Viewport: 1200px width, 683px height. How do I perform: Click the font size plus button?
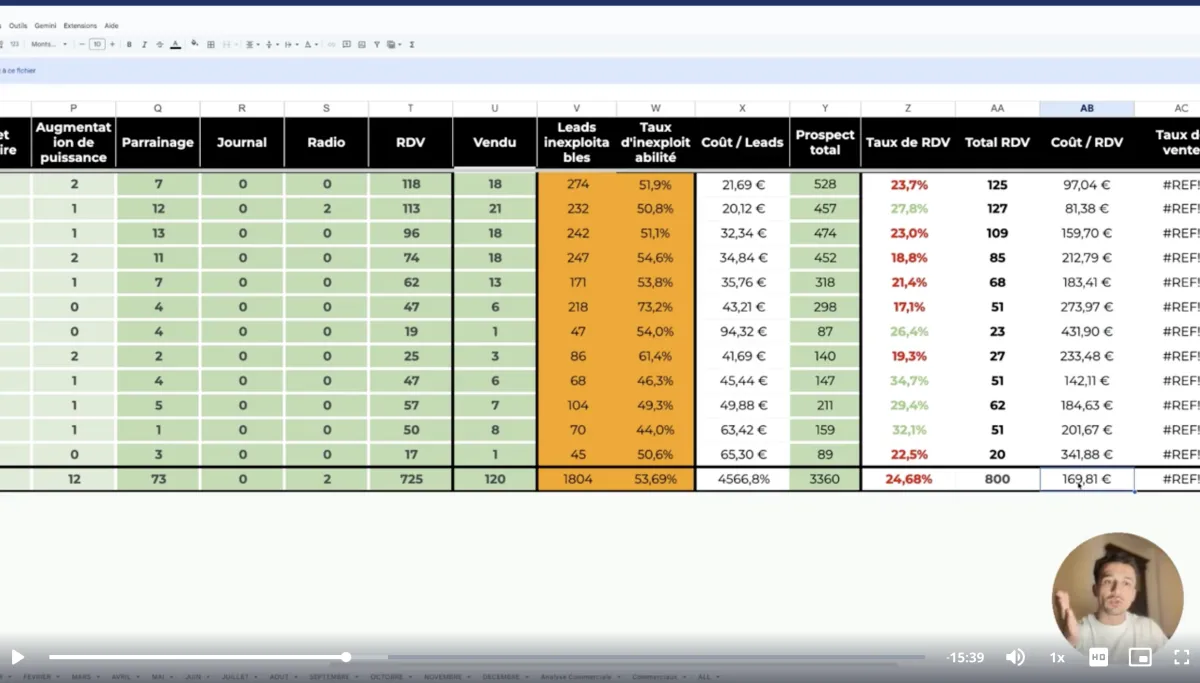pos(112,44)
